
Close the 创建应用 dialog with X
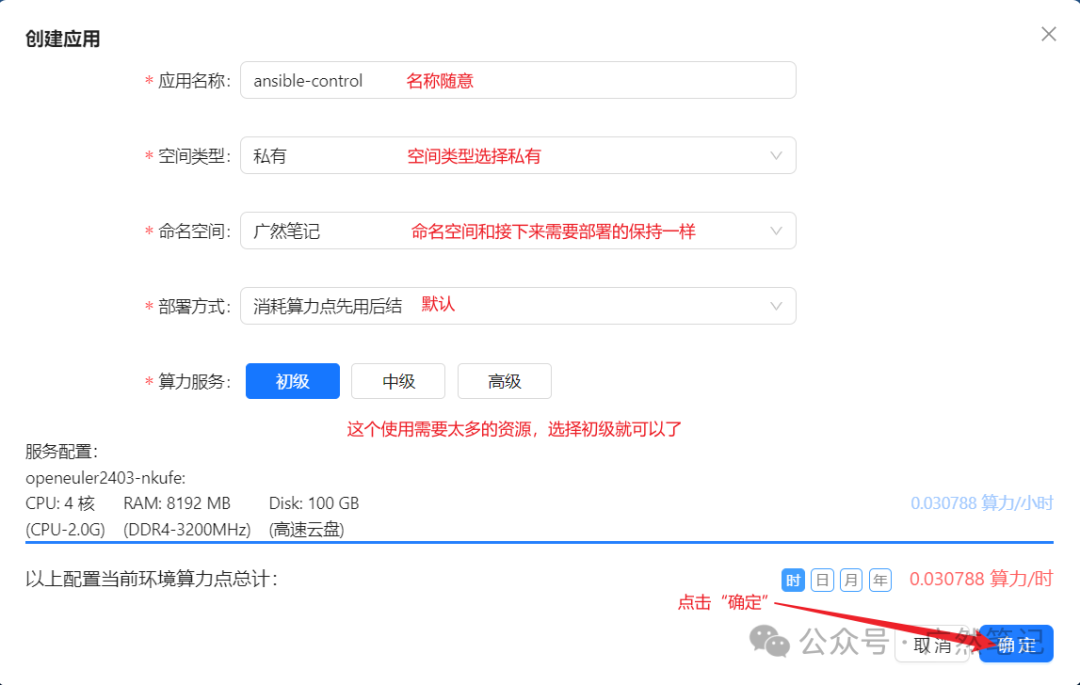coord(1048,34)
